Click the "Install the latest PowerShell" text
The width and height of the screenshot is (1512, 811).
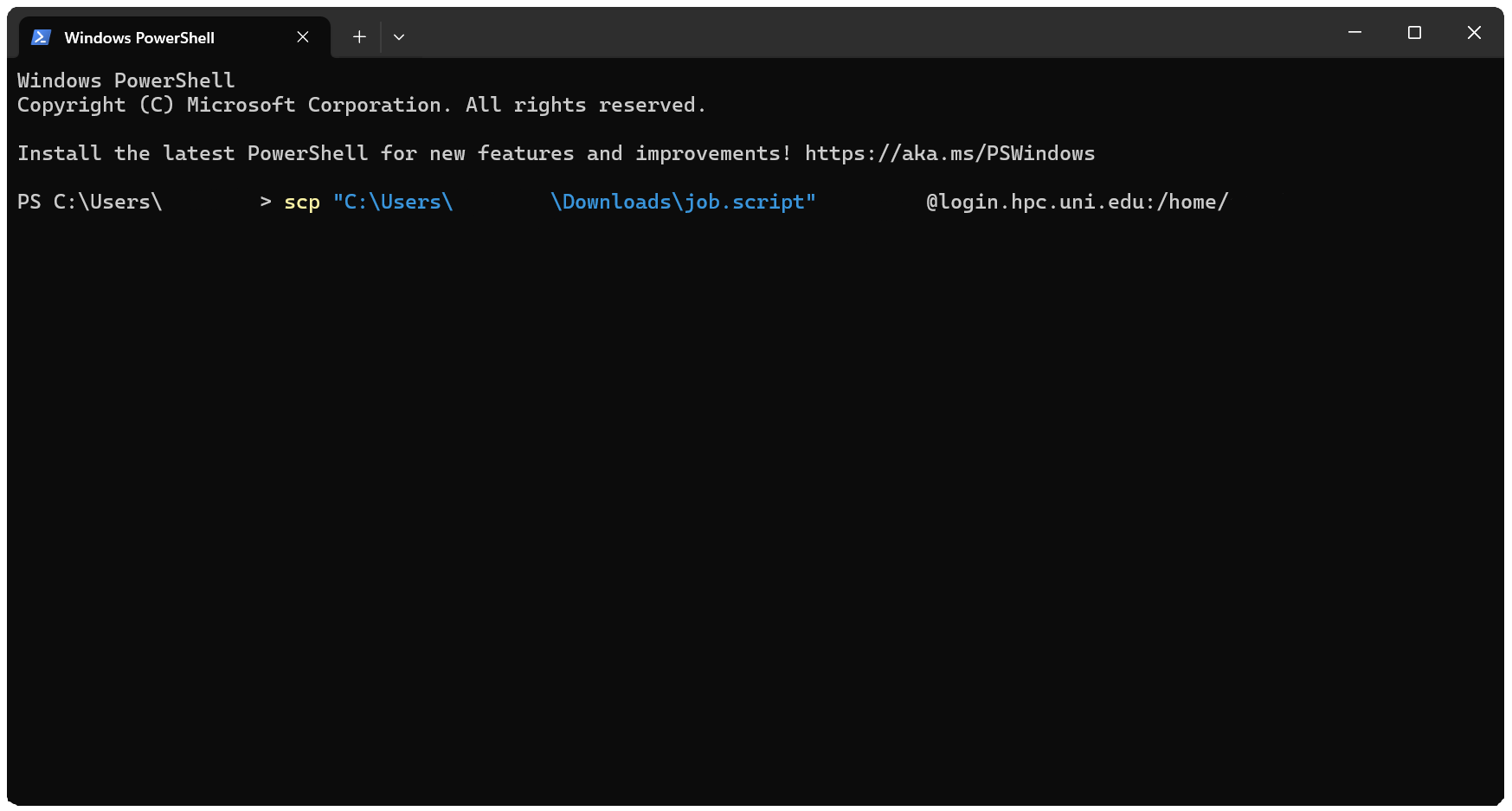click(x=192, y=154)
